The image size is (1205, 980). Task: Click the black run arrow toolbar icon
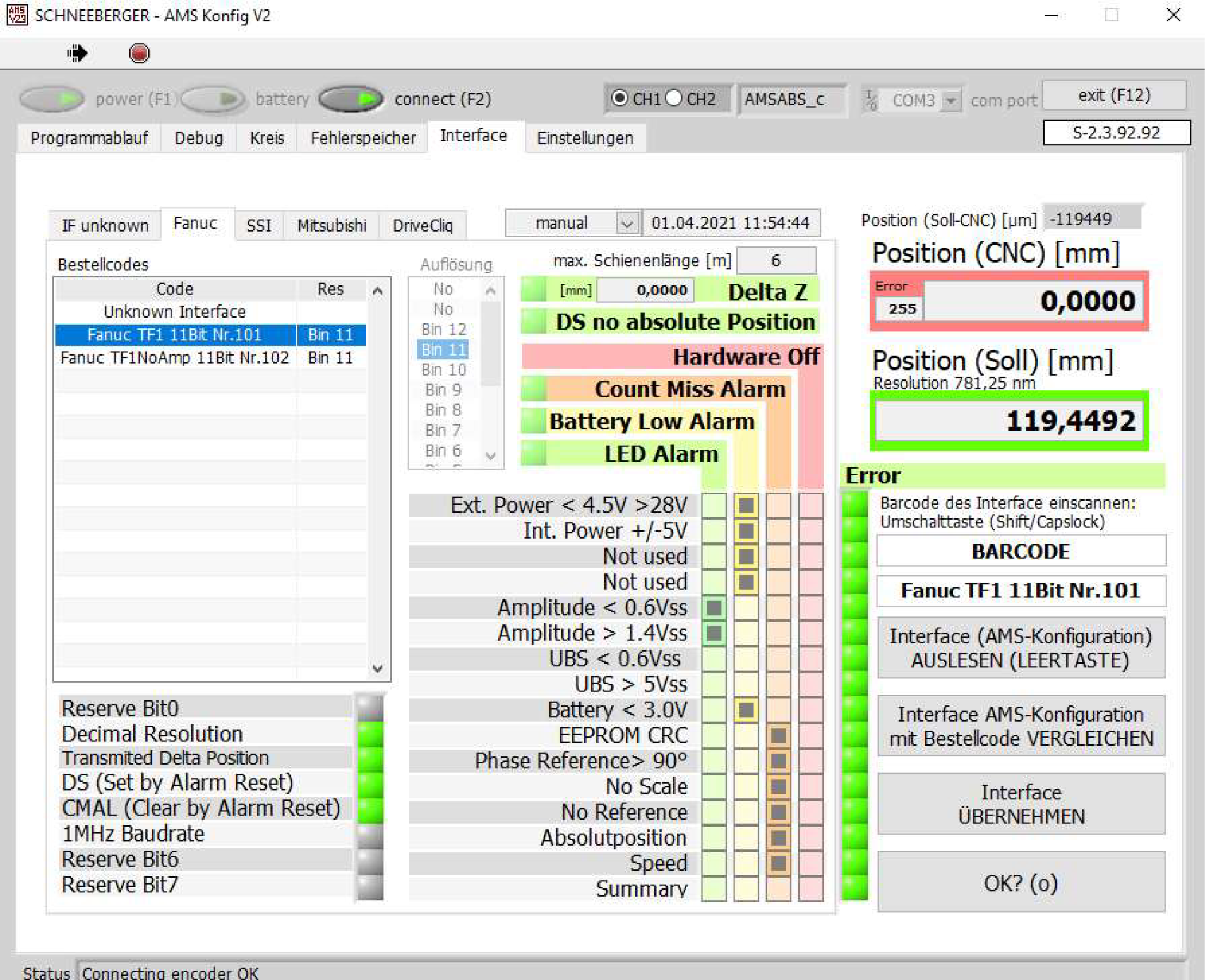point(76,53)
